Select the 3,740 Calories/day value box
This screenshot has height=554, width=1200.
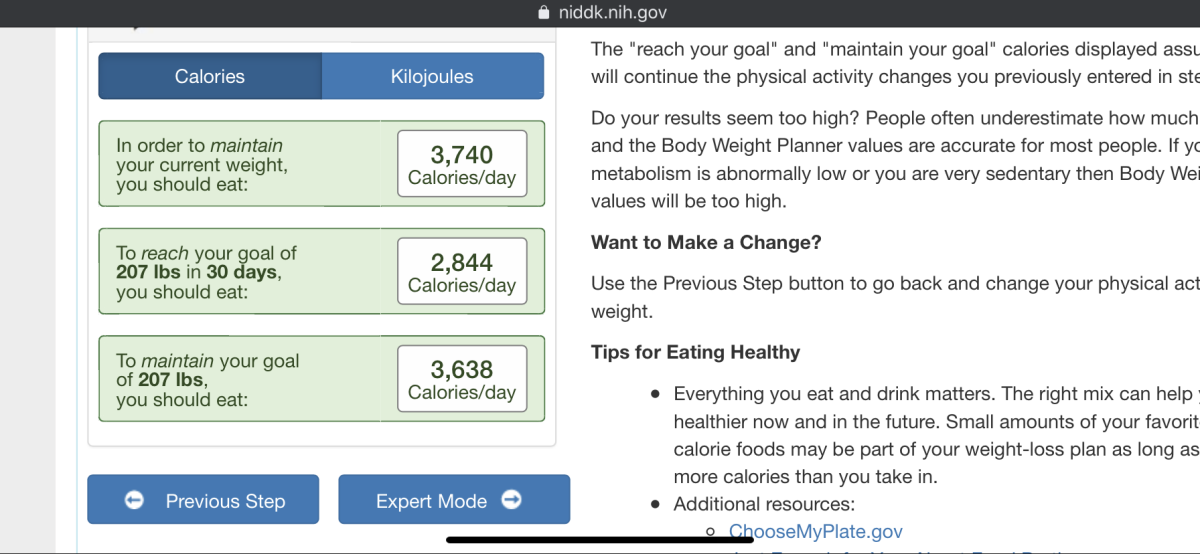(462, 164)
